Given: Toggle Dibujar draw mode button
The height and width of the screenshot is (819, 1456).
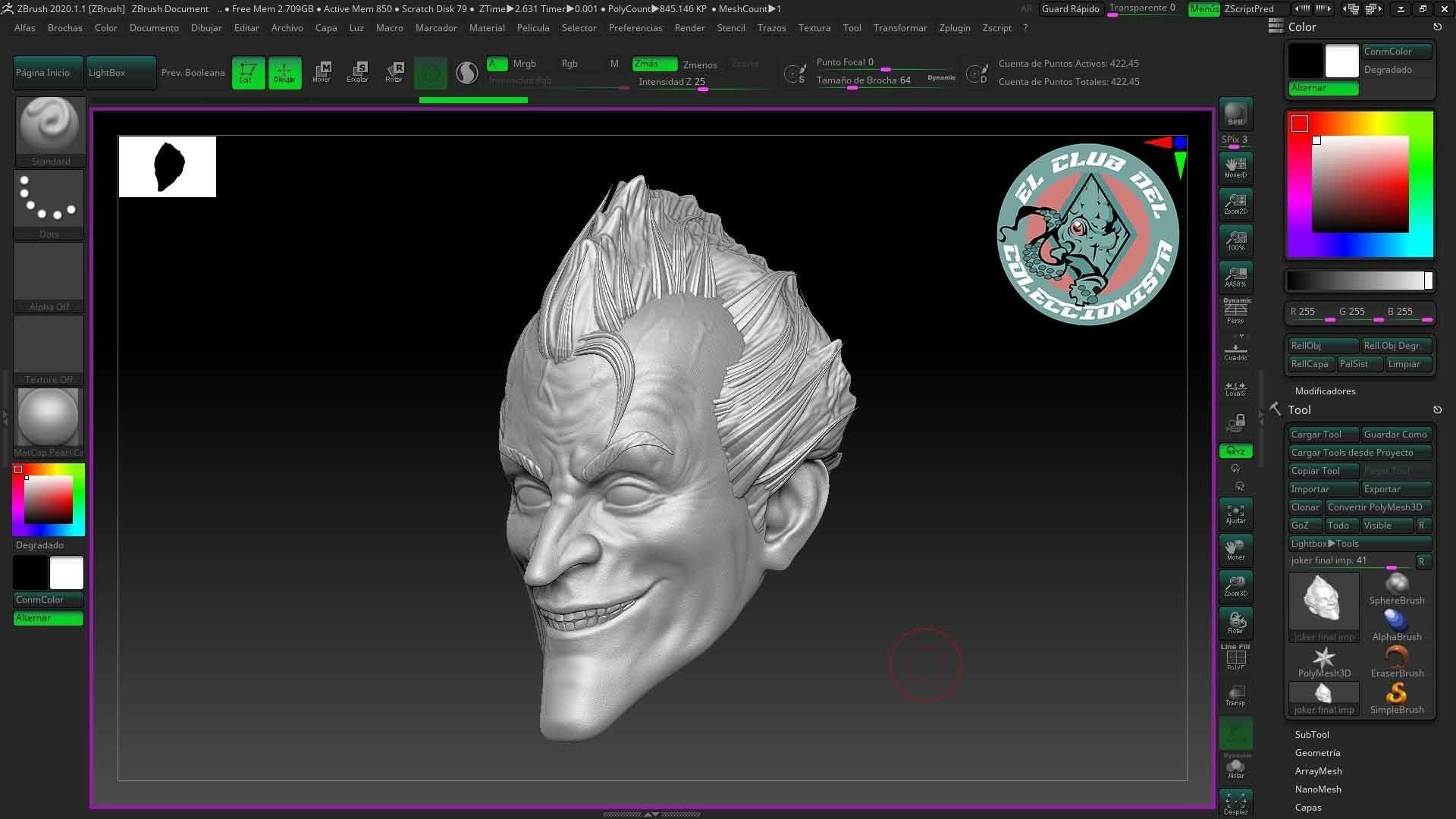Looking at the screenshot, I should [x=284, y=73].
